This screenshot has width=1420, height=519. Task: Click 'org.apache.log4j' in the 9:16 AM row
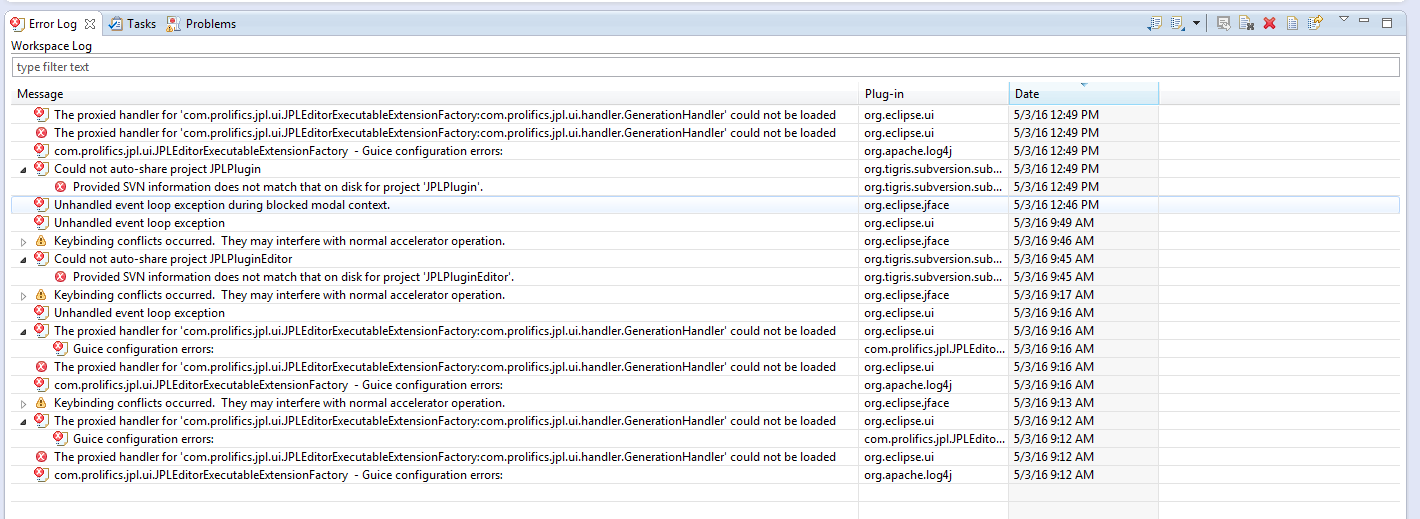pyautogui.click(x=908, y=385)
